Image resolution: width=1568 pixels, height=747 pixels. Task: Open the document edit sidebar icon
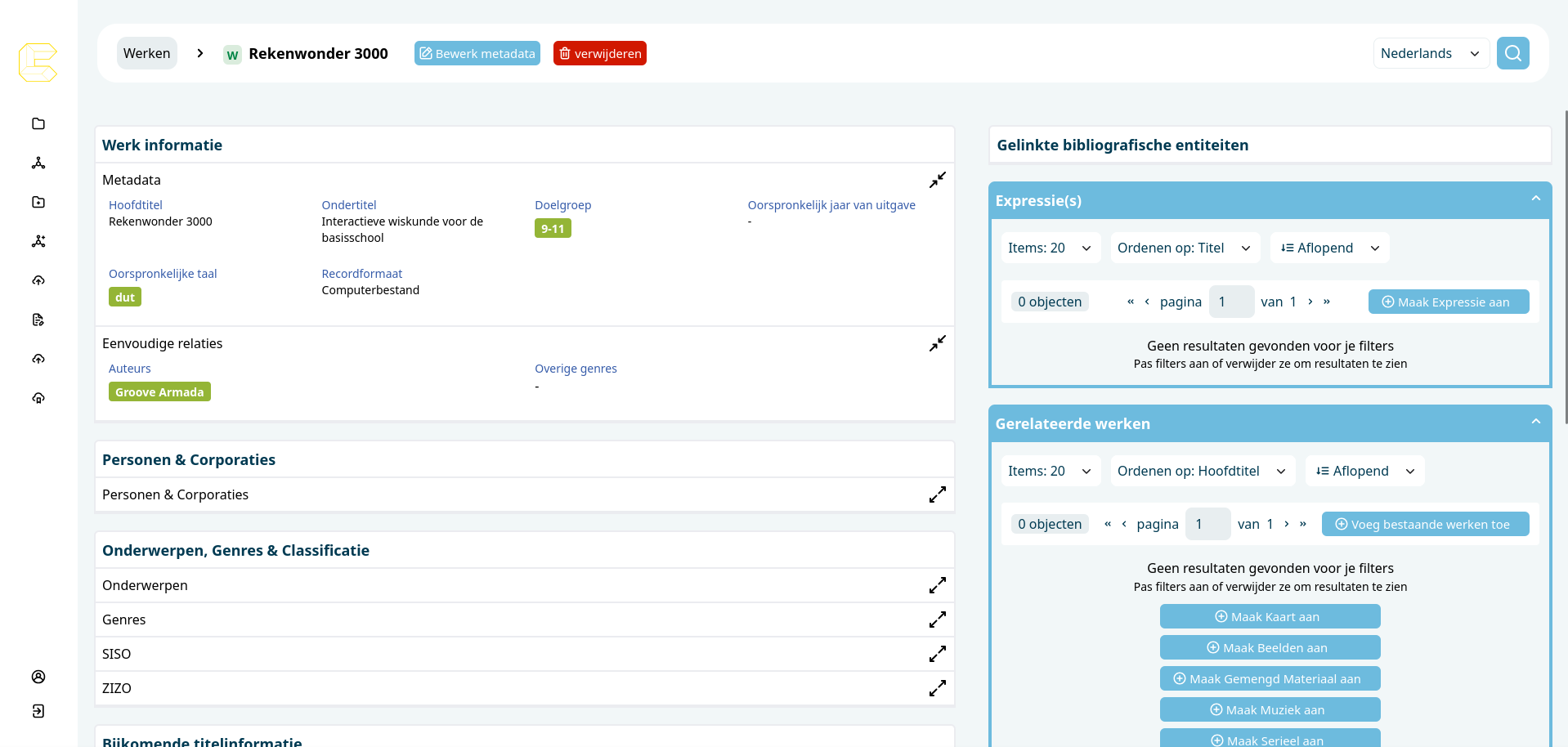38,320
